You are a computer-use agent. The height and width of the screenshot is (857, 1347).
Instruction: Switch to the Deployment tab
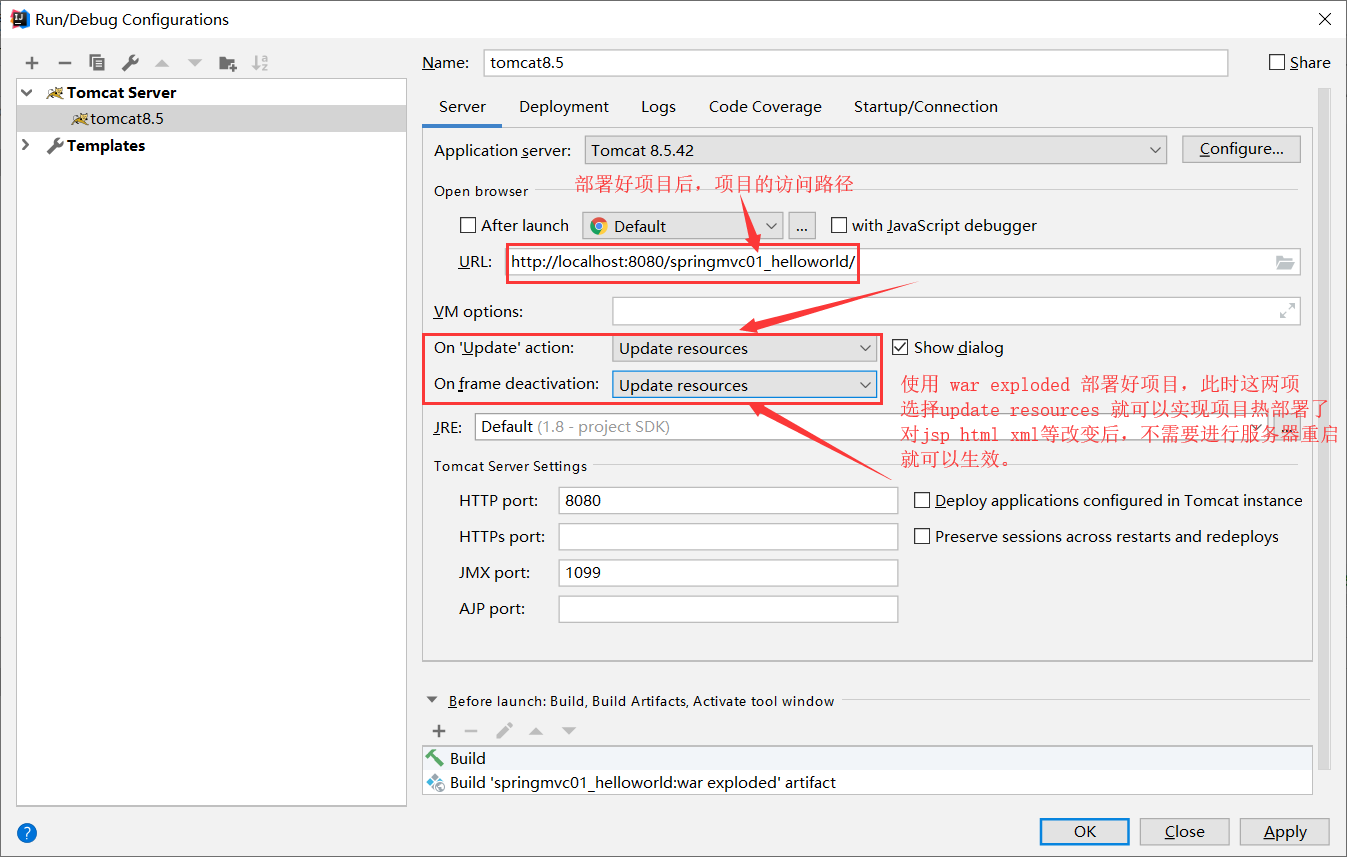564,107
